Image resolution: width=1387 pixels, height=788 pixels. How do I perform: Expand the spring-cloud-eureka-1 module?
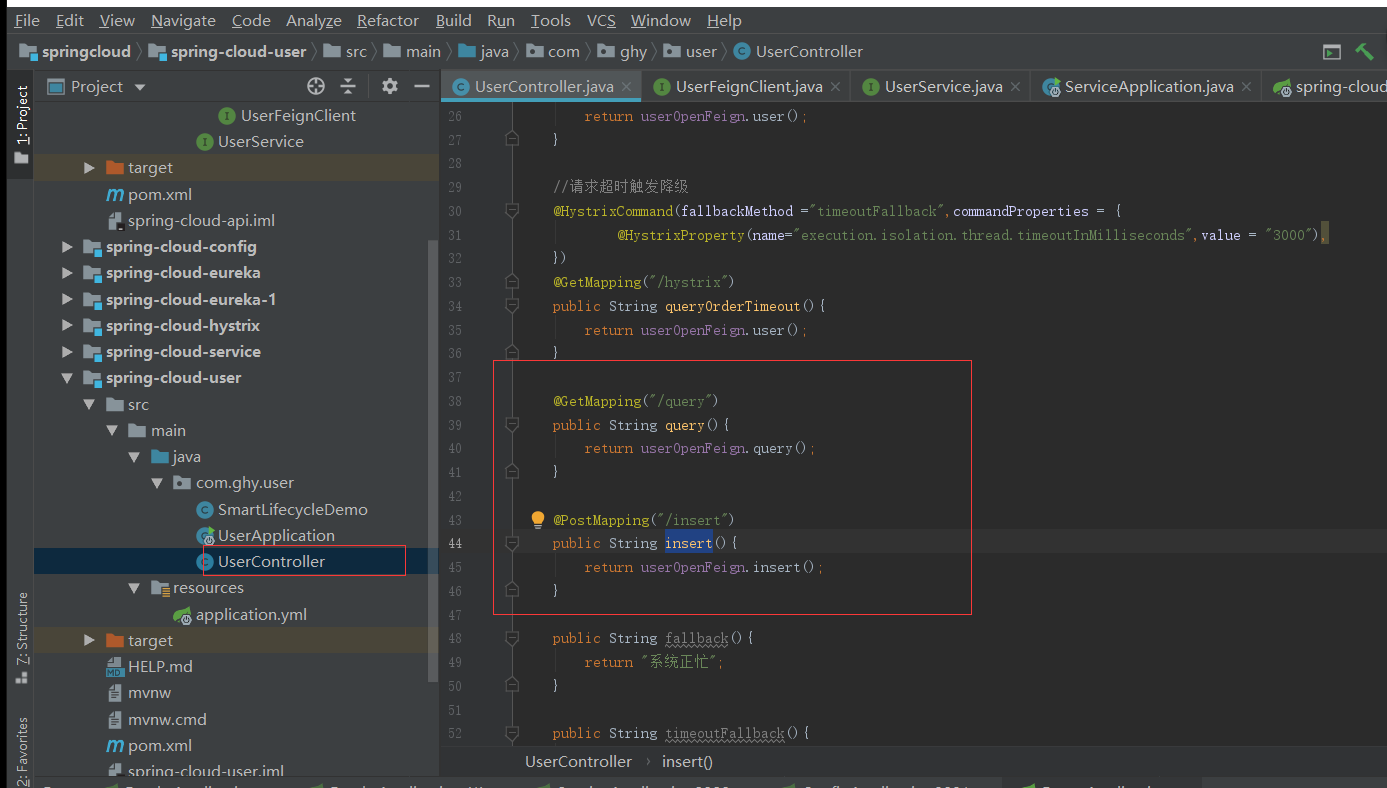coord(67,299)
